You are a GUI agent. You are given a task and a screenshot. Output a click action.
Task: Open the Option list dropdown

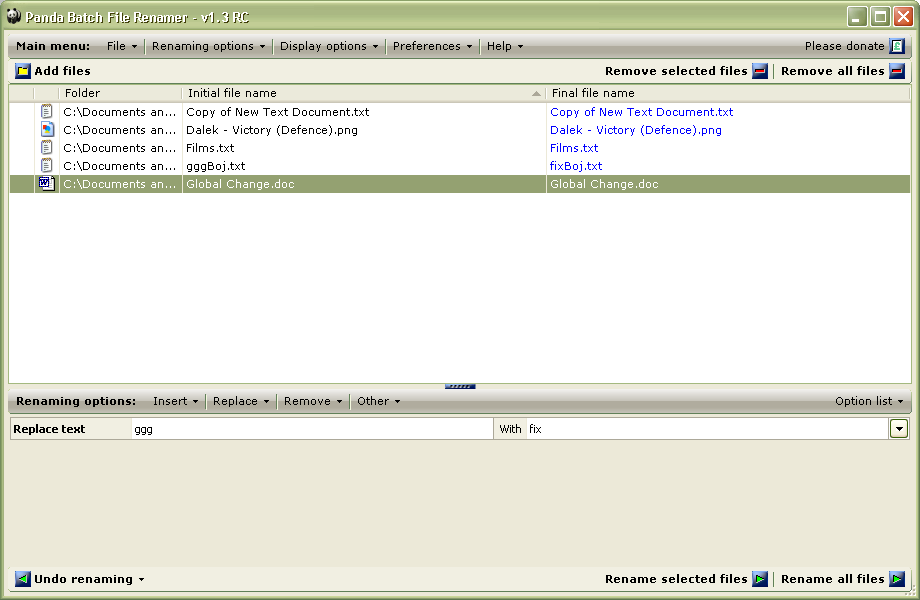click(869, 401)
